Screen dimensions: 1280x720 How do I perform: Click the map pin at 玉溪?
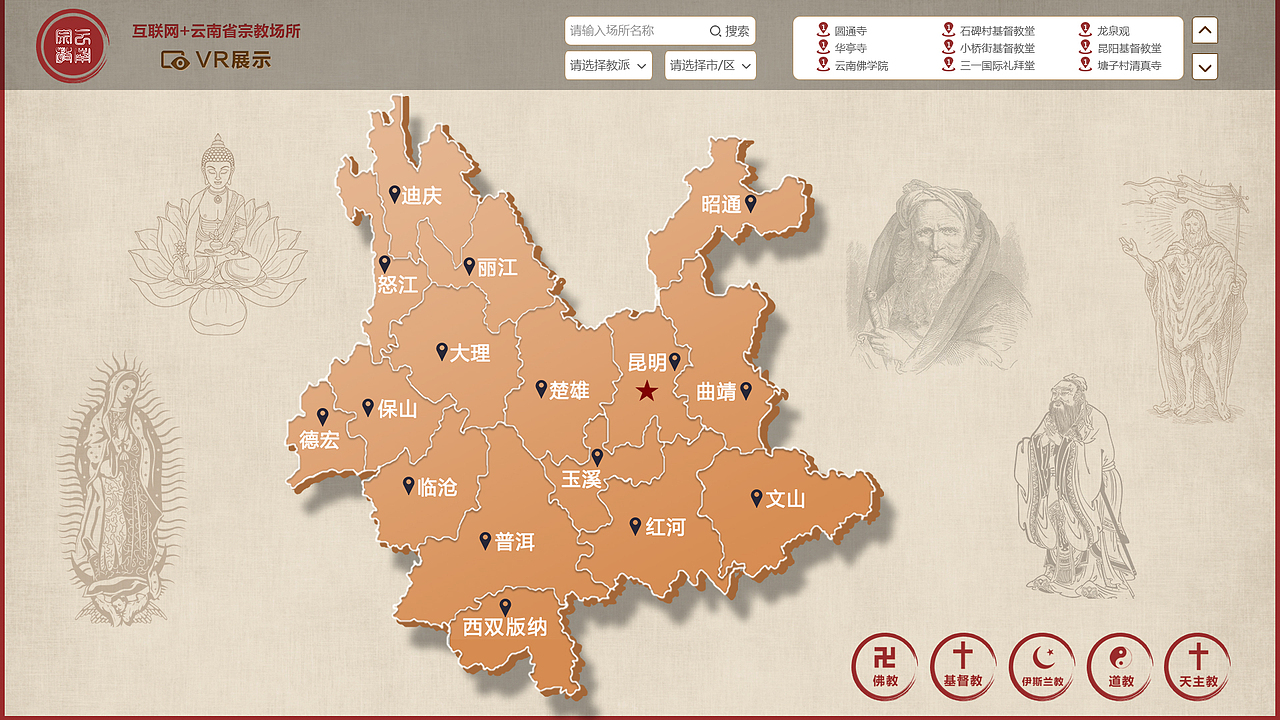coord(597,457)
